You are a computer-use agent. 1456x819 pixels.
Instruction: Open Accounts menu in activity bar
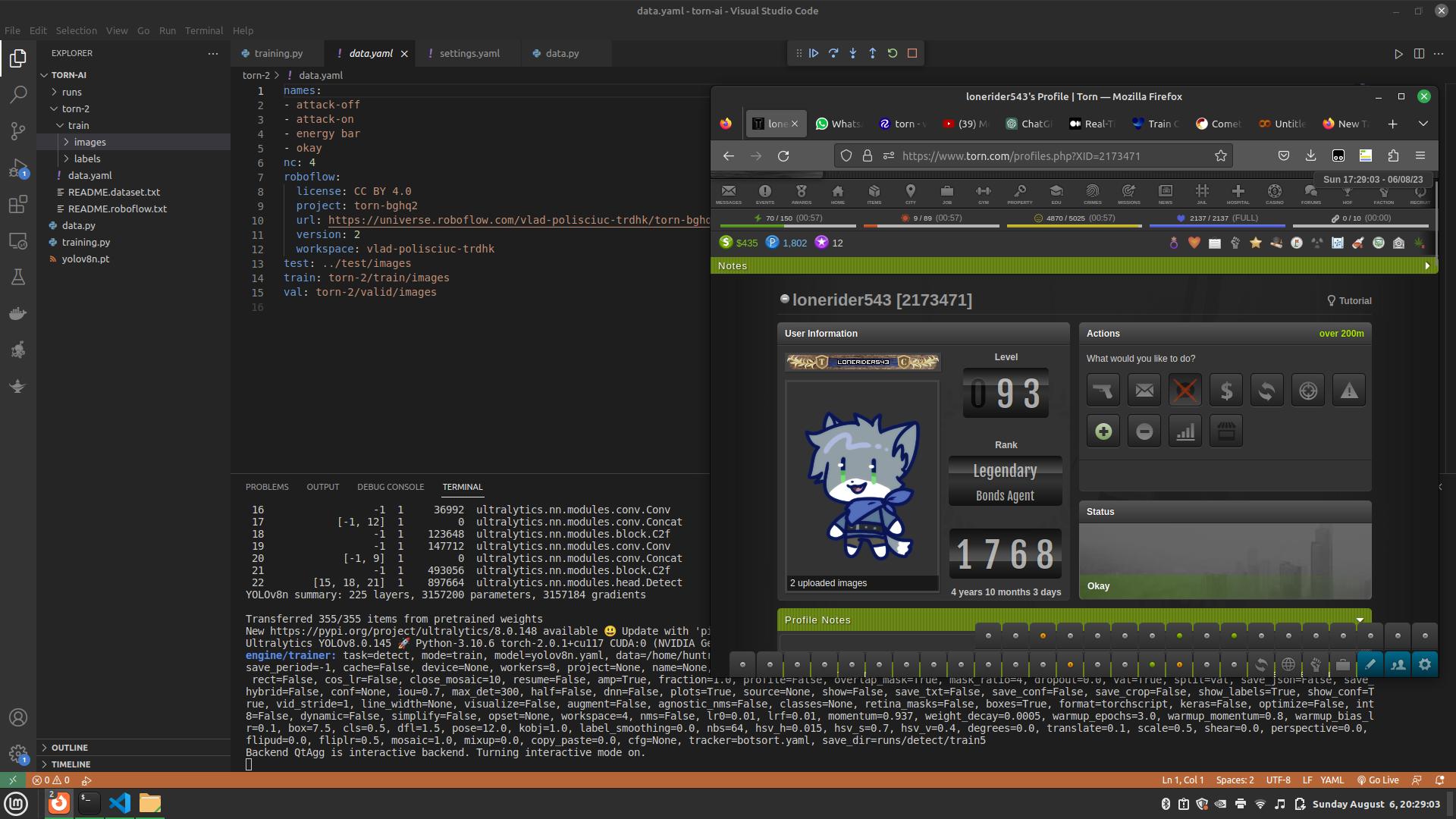coord(18,717)
